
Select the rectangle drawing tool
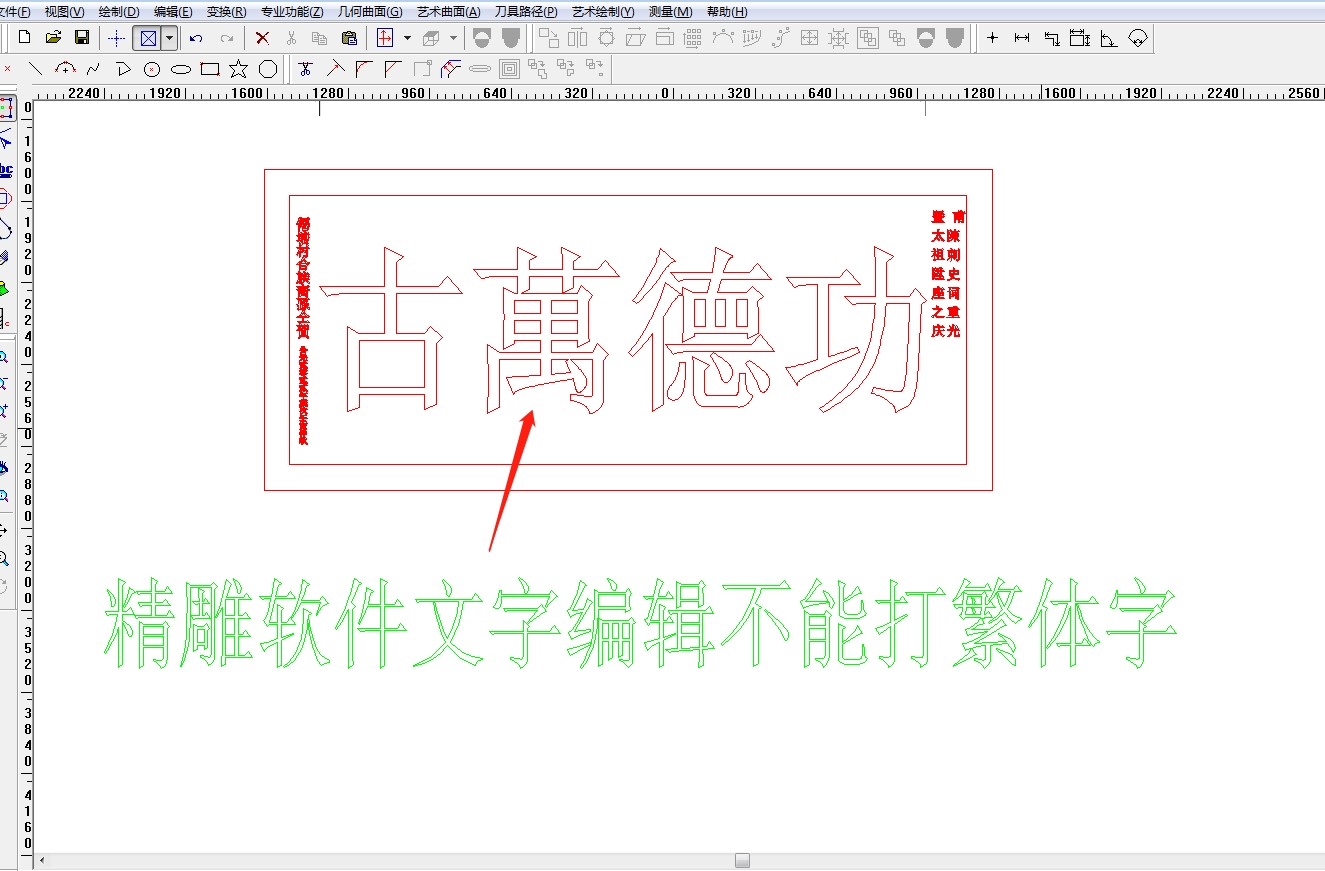[210, 69]
